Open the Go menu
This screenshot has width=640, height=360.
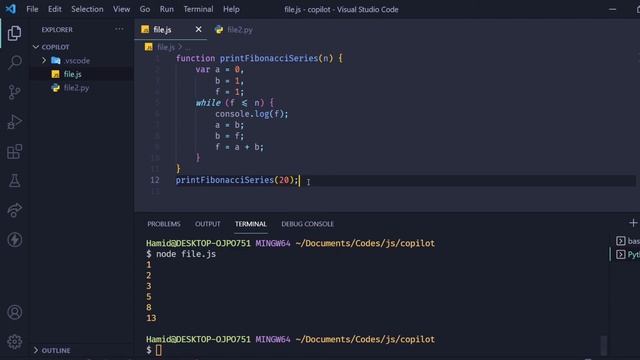(145, 9)
